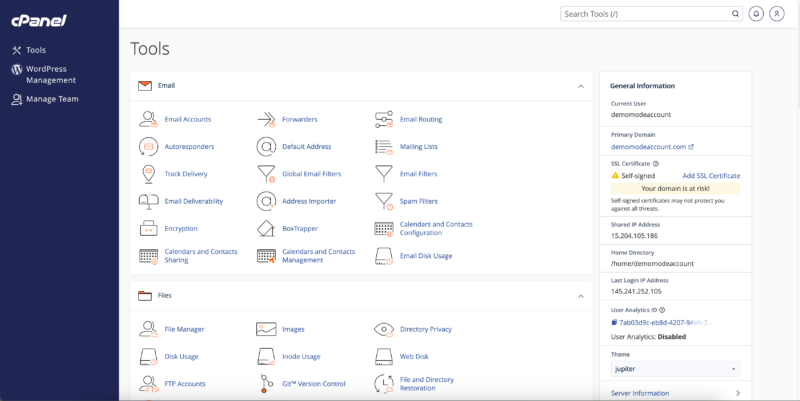
Task: Click the SSL Certificate help icon
Action: coord(656,164)
